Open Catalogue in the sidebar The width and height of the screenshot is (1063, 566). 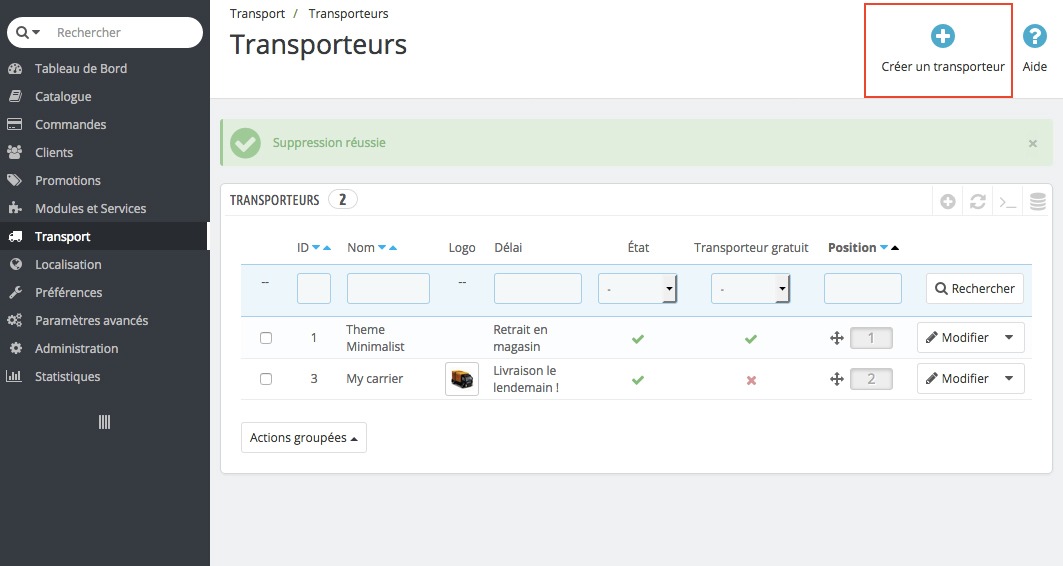(x=63, y=97)
